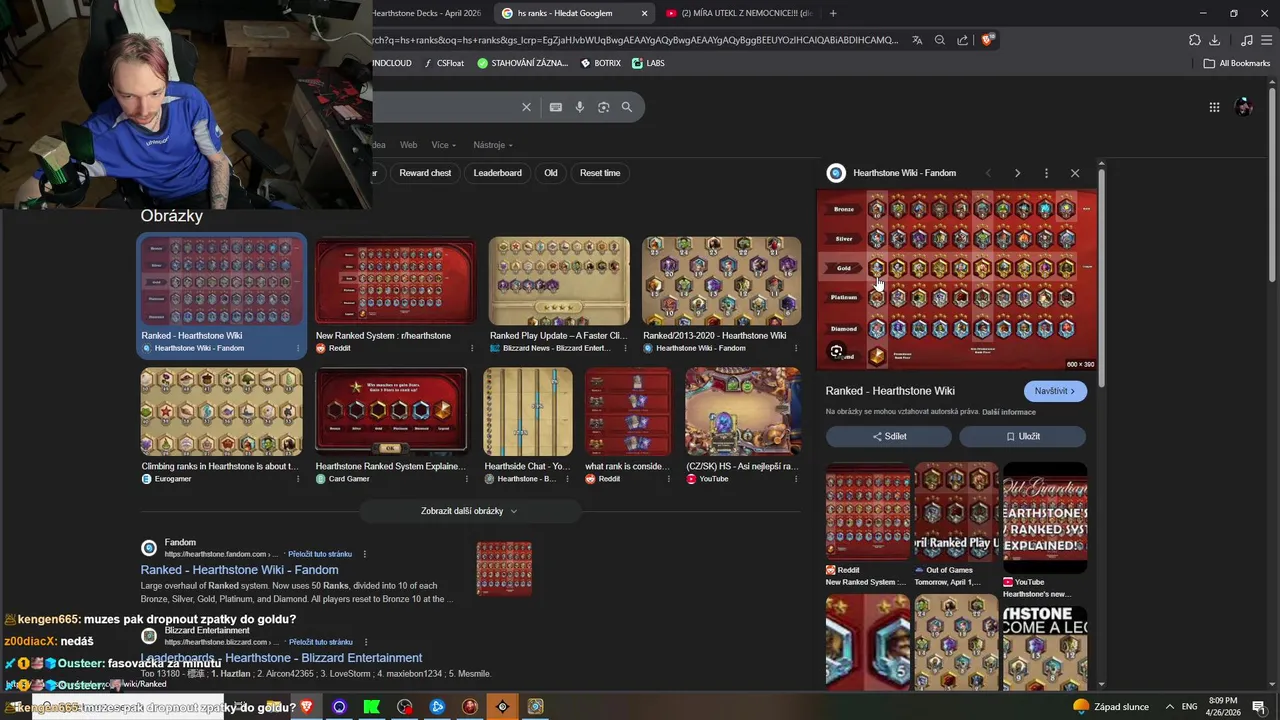Select the Leaderboard filter chip

(498, 173)
